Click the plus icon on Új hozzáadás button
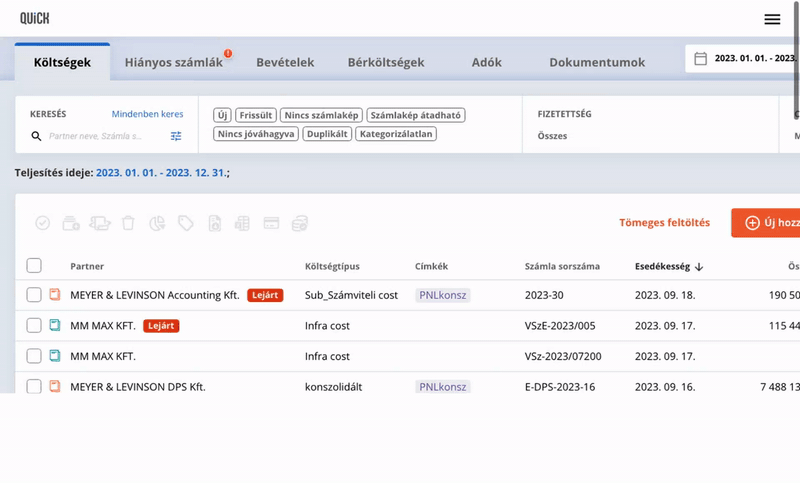Viewport: 800px width, 483px height. click(x=752, y=223)
